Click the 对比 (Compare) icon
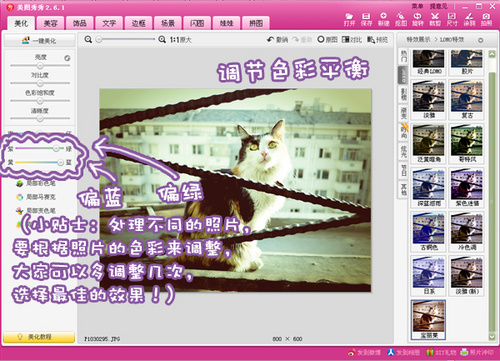The width and height of the screenshot is (500, 361). (x=352, y=40)
